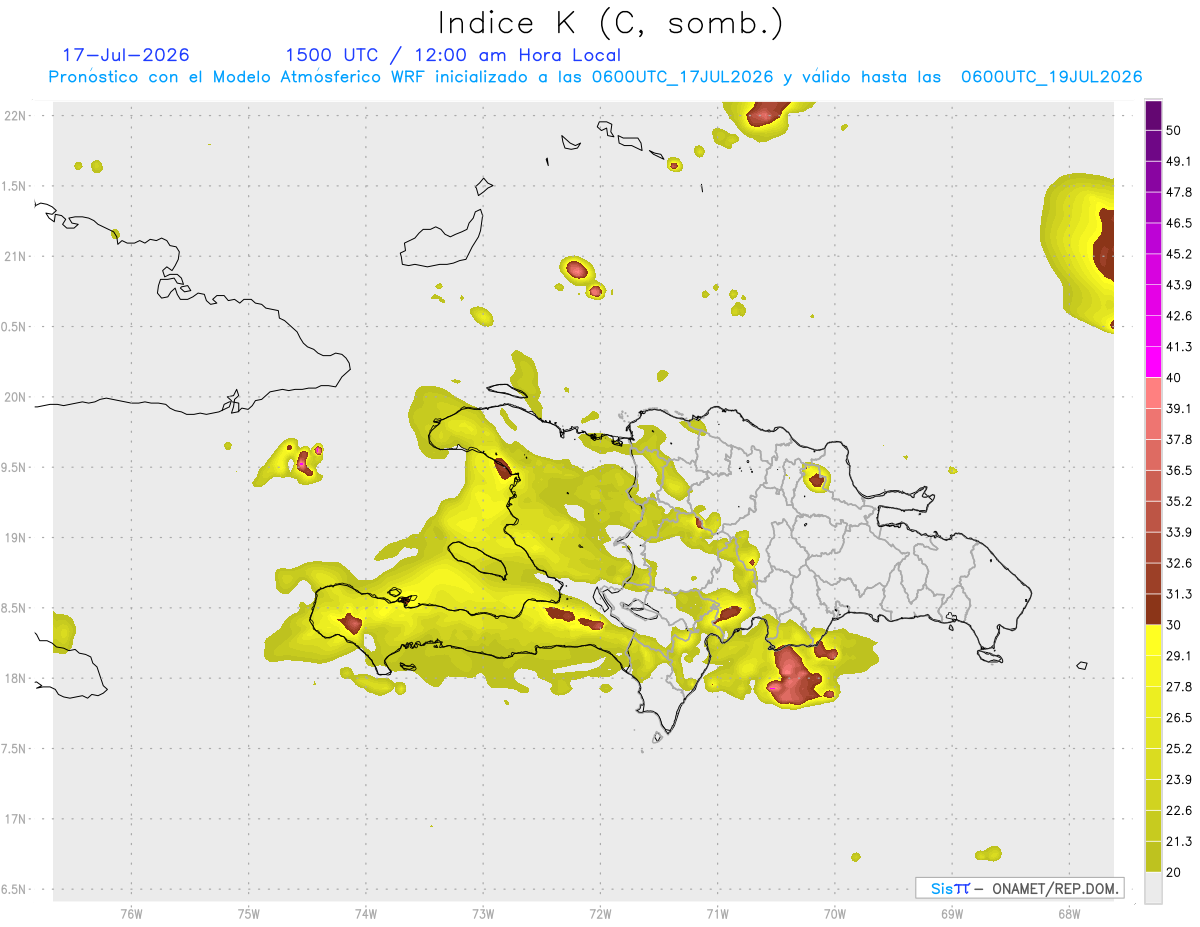
Task: Click the '18N' latitude label
Action: pyautogui.click(x=17, y=679)
